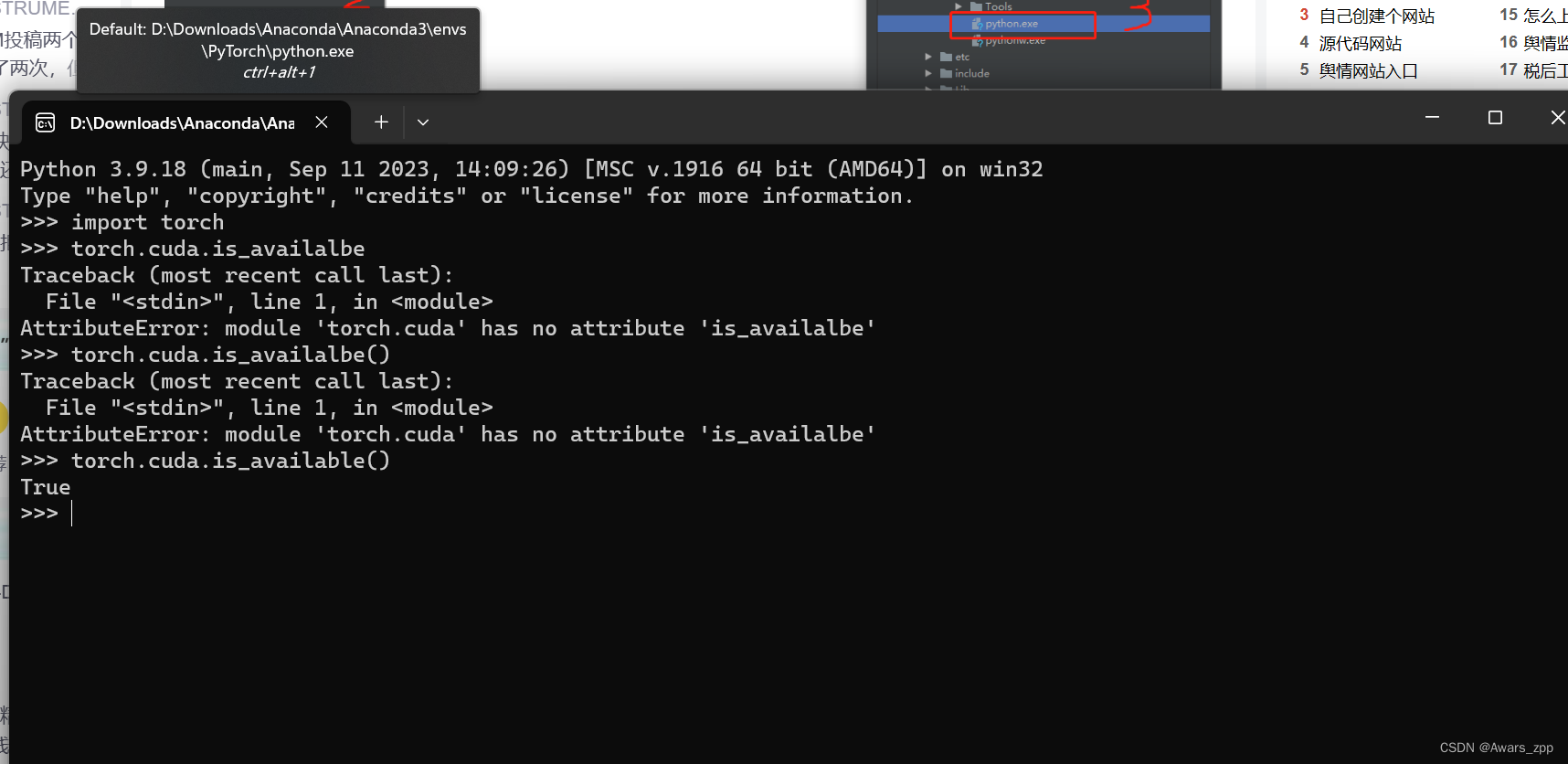Click the Tools folder icon
Image resolution: width=1568 pixels, height=764 pixels.
pos(977,6)
